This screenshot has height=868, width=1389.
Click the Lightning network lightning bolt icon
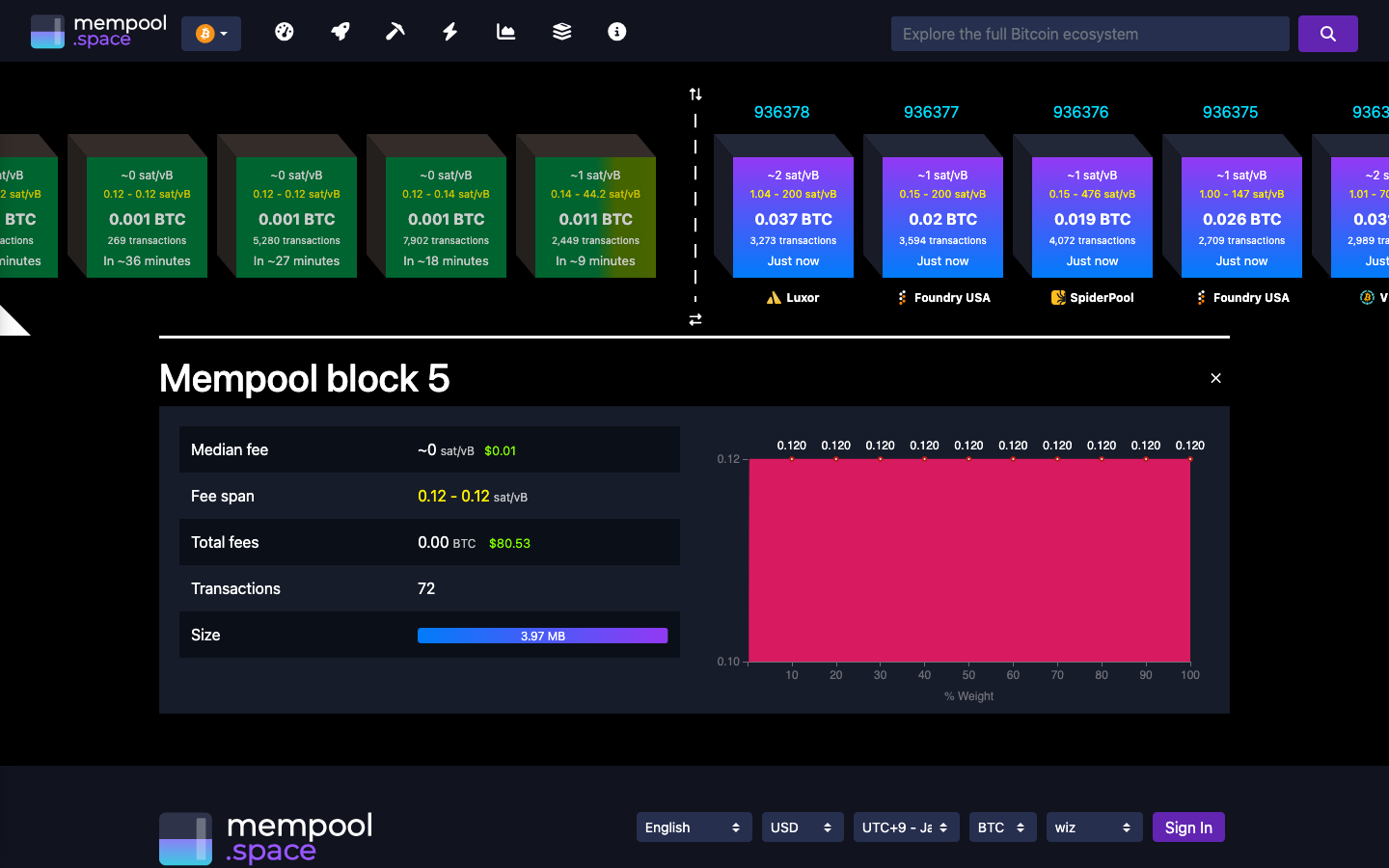(449, 31)
